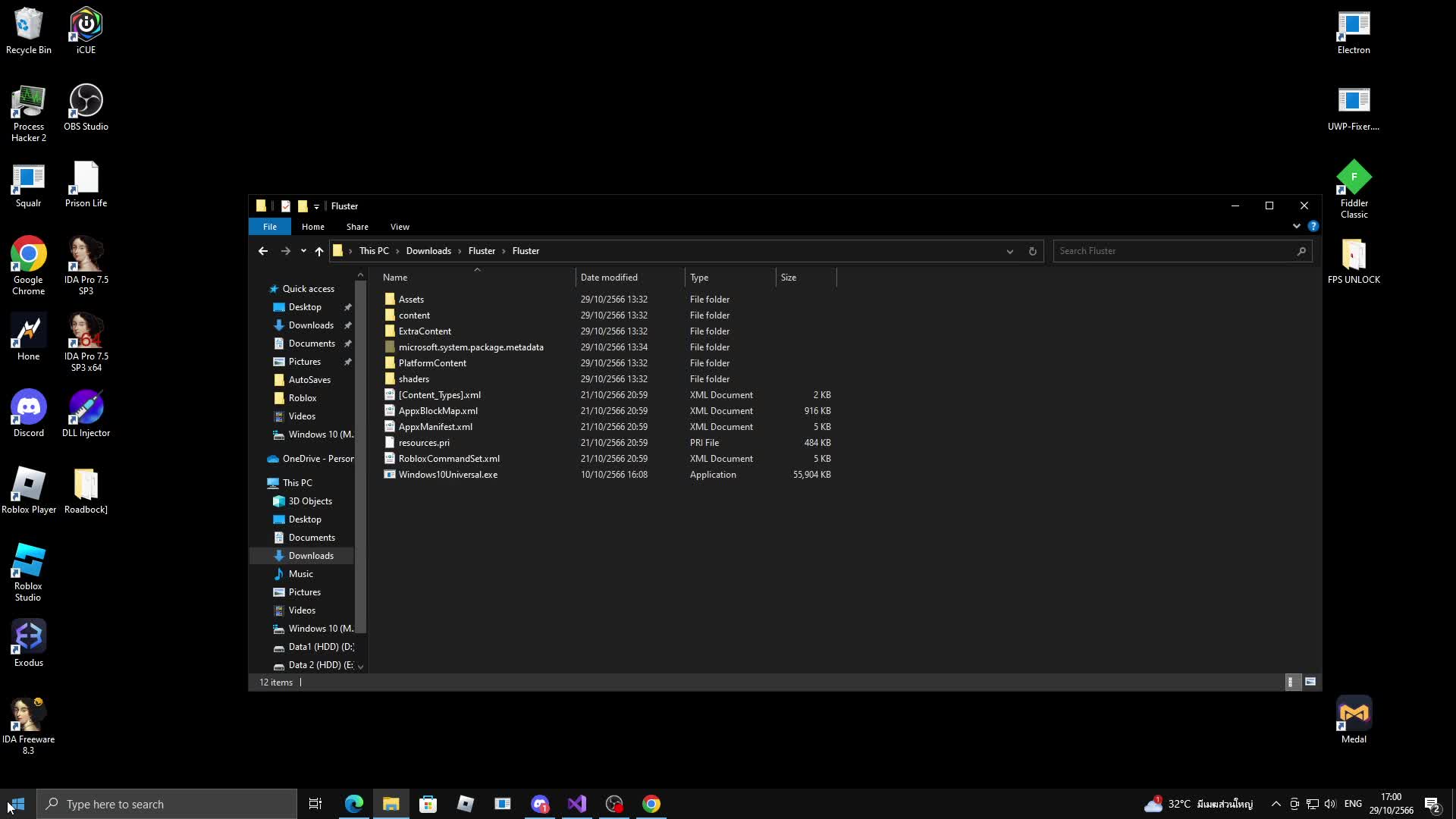This screenshot has width=1456, height=819.
Task: Click the Back navigation arrow
Action: [263, 251]
